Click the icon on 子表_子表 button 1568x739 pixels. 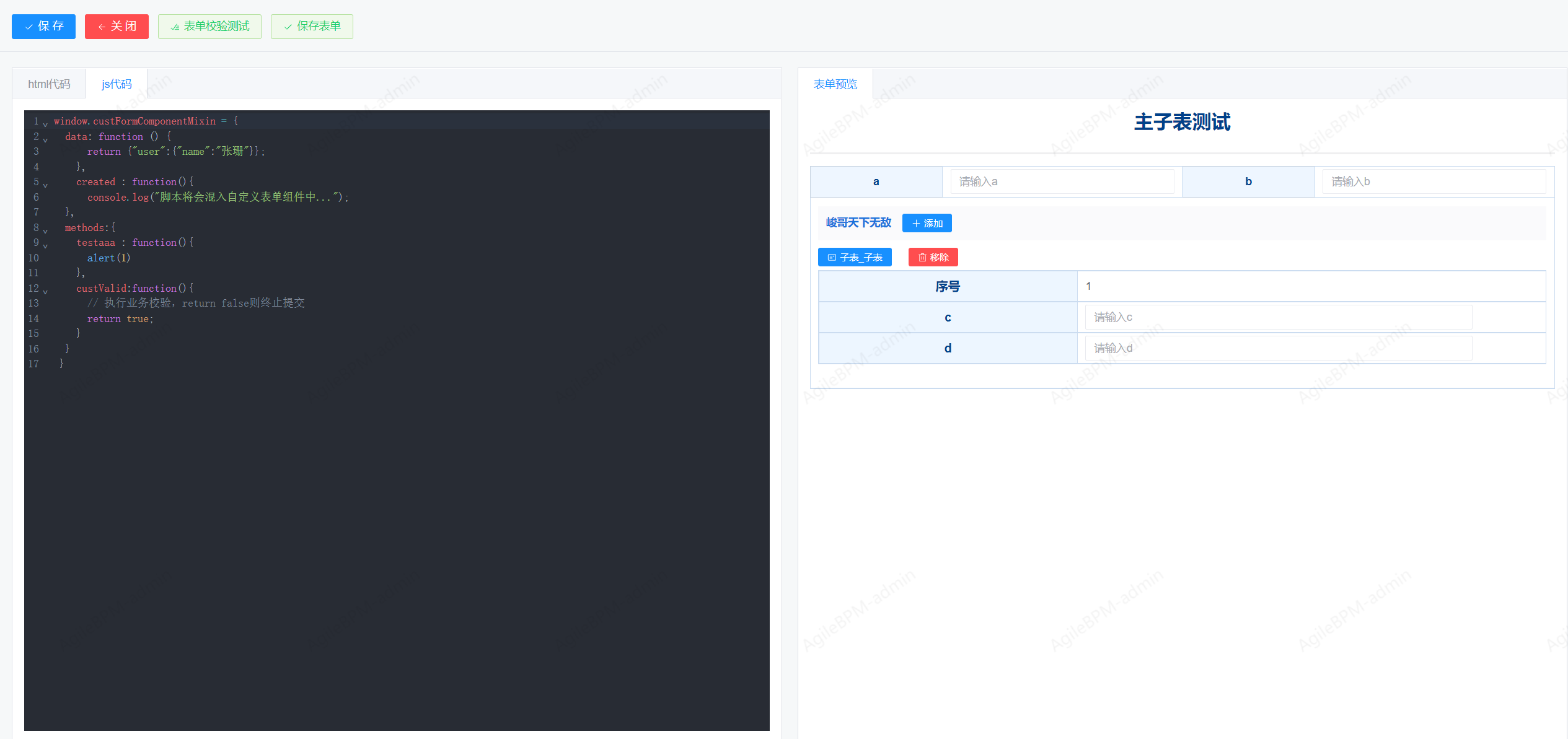point(832,257)
